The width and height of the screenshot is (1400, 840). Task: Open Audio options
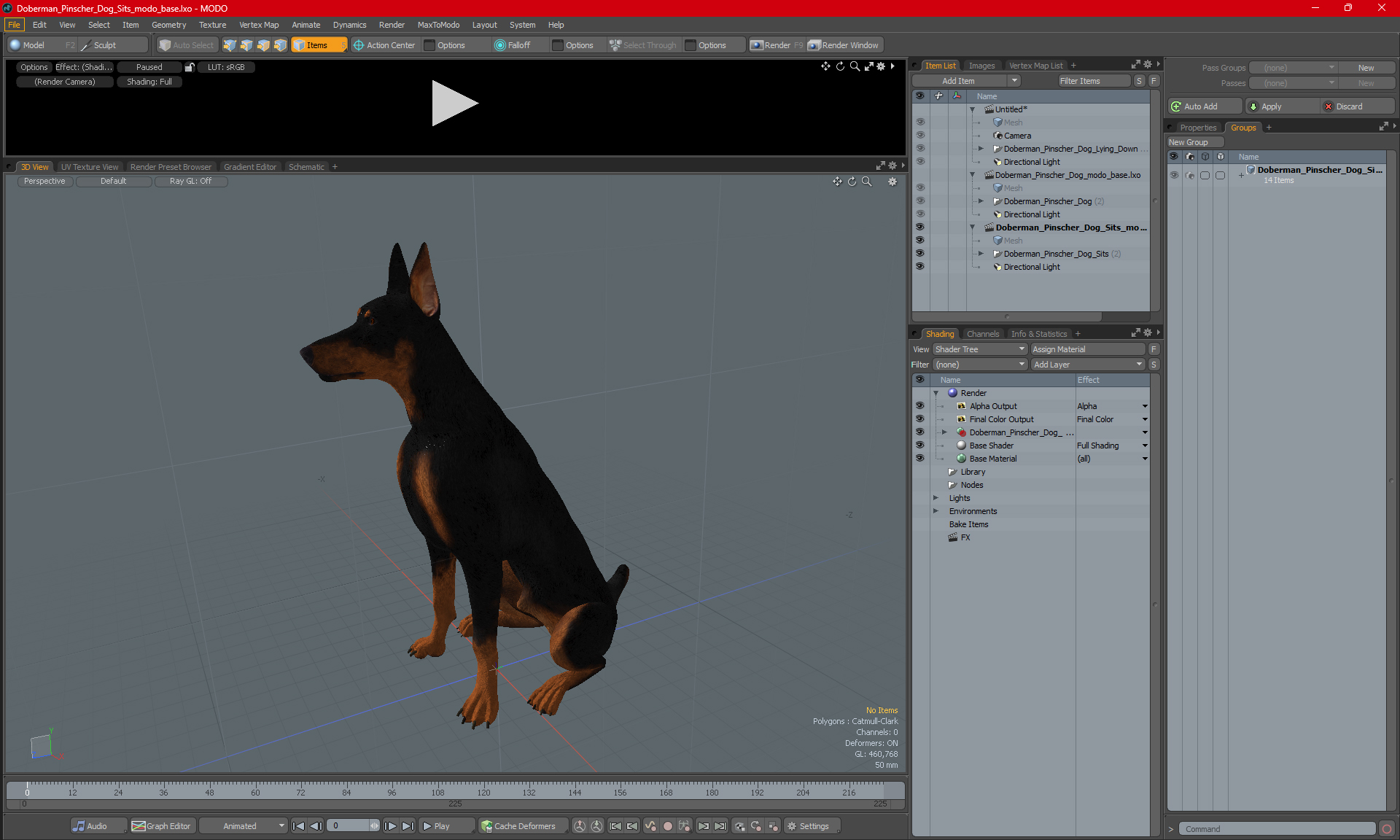98,826
